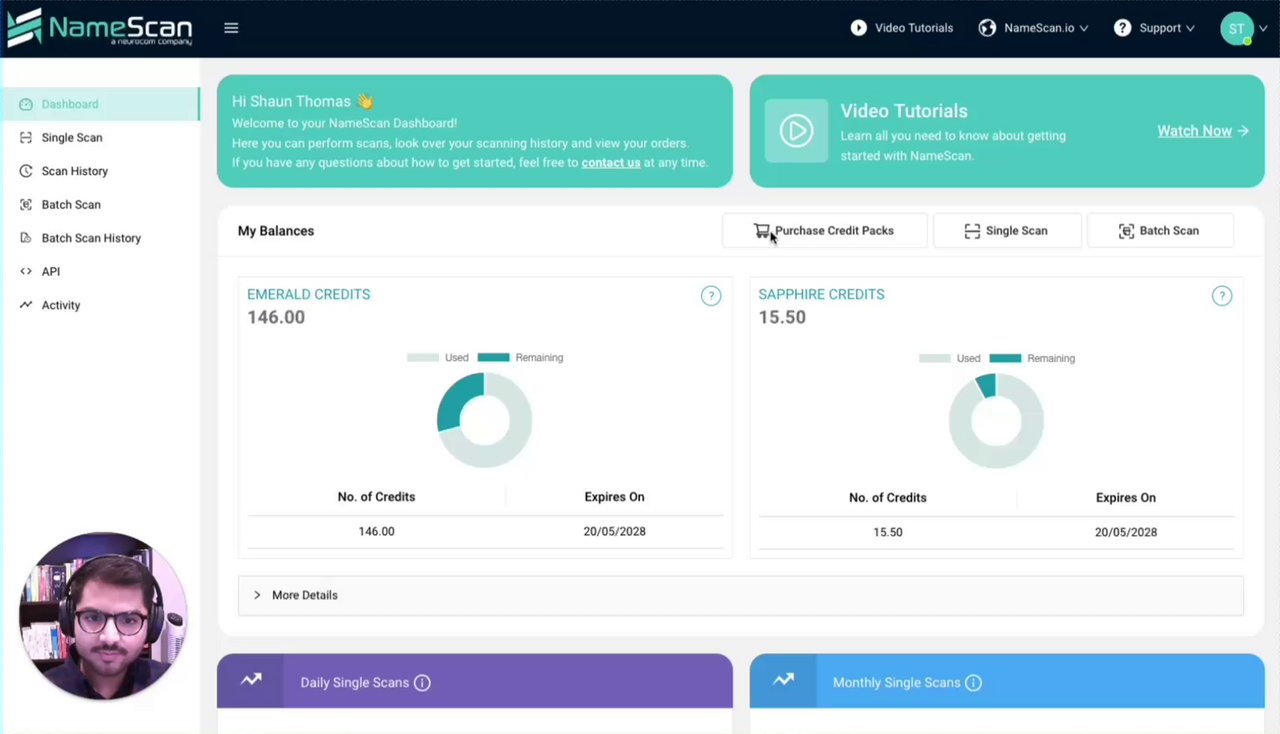The width and height of the screenshot is (1280, 734).
Task: Click the Batch Scan button in My Balances
Action: pyautogui.click(x=1160, y=231)
